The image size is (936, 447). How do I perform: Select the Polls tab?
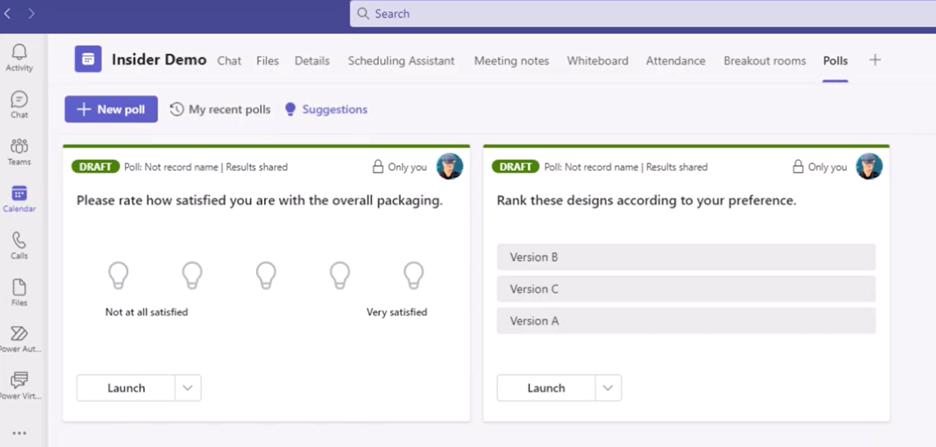coord(835,60)
